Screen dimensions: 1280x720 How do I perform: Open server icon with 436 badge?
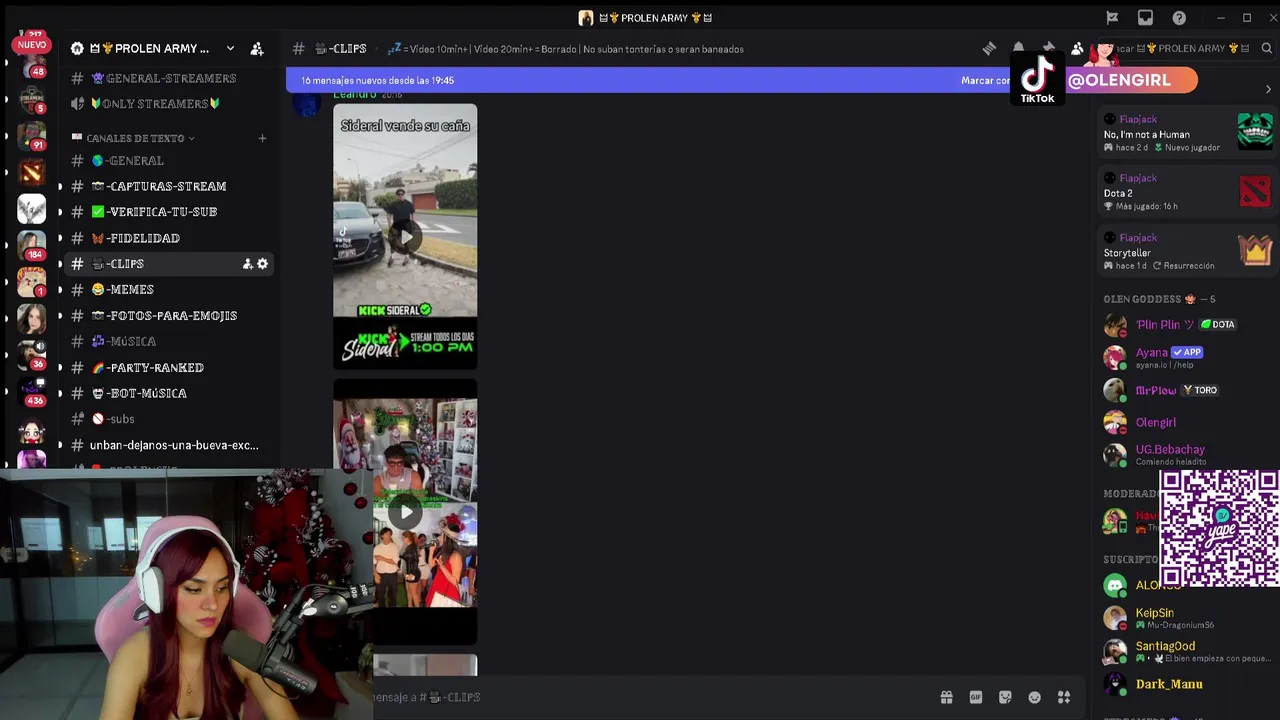coord(31,391)
